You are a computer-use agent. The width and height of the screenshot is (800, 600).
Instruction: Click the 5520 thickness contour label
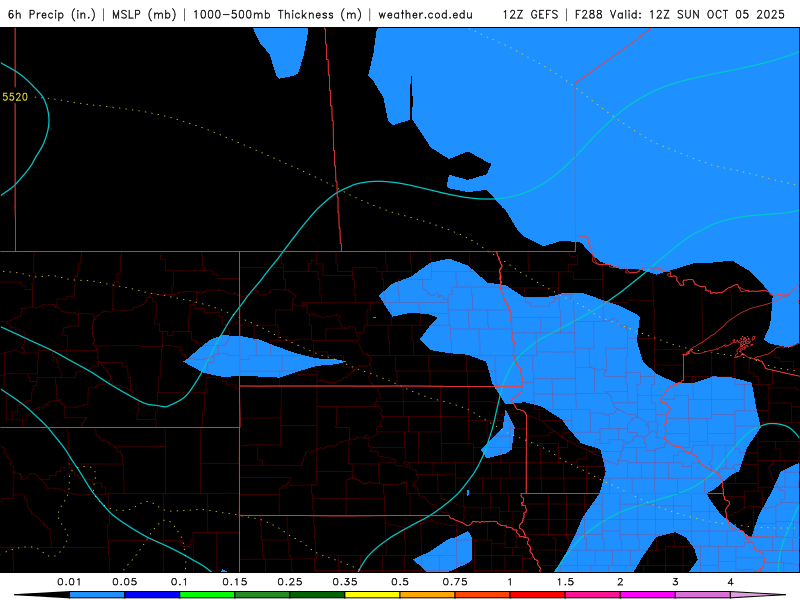pyautogui.click(x=15, y=97)
